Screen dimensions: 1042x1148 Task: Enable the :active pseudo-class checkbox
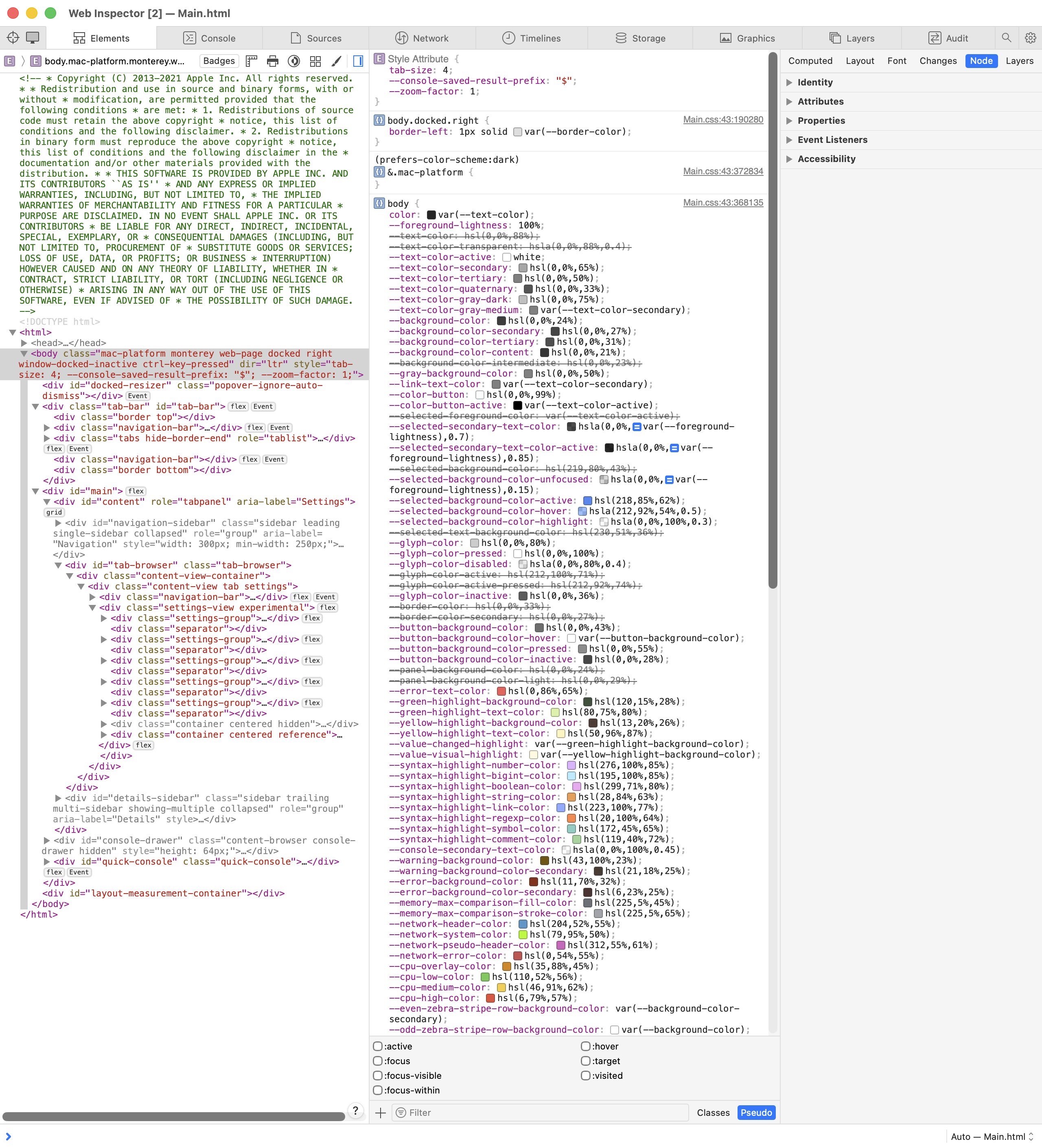pyautogui.click(x=377, y=1046)
